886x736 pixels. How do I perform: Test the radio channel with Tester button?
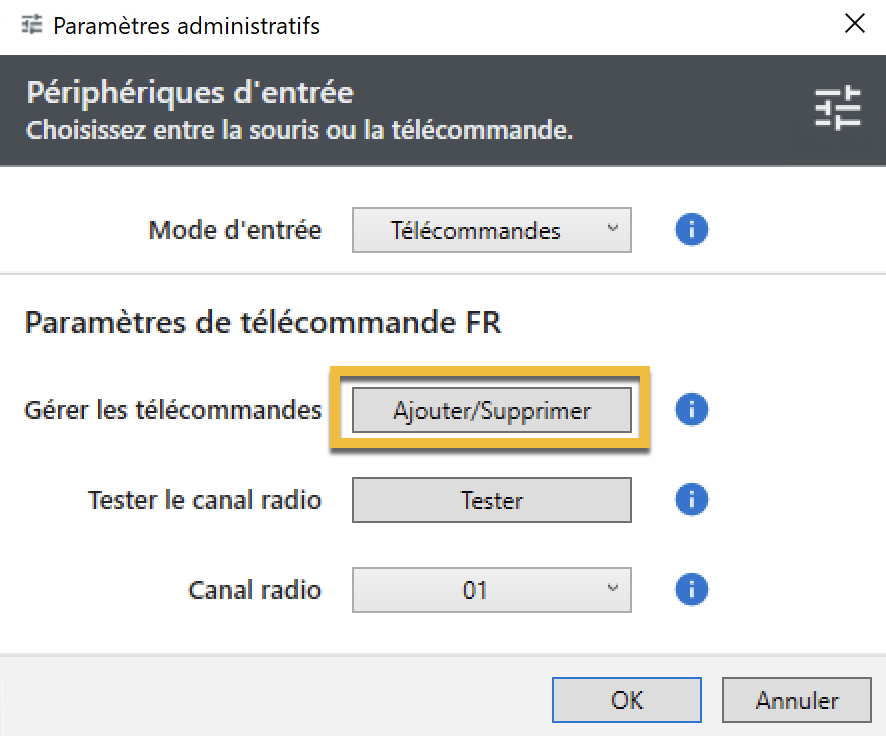(492, 500)
